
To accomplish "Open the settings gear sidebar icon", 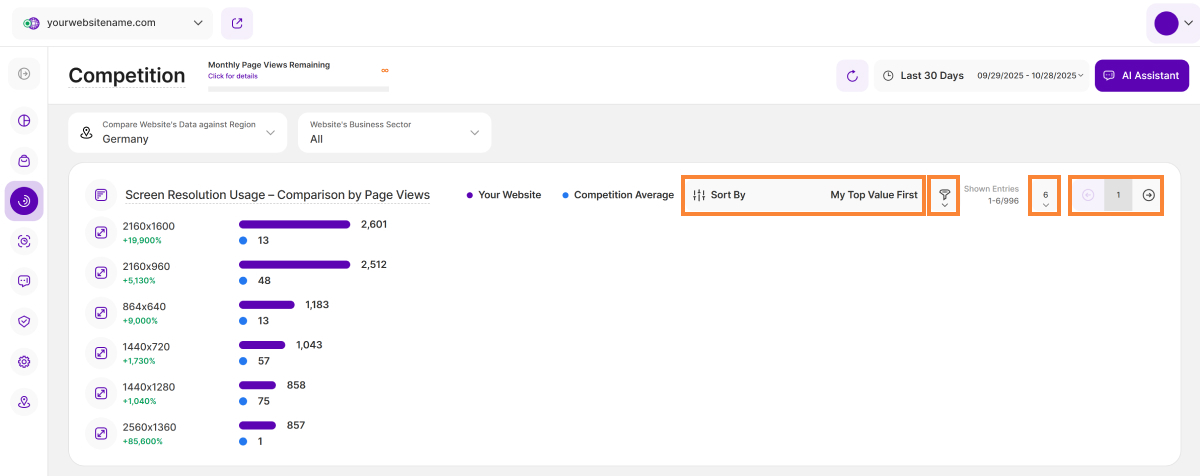I will [25, 361].
